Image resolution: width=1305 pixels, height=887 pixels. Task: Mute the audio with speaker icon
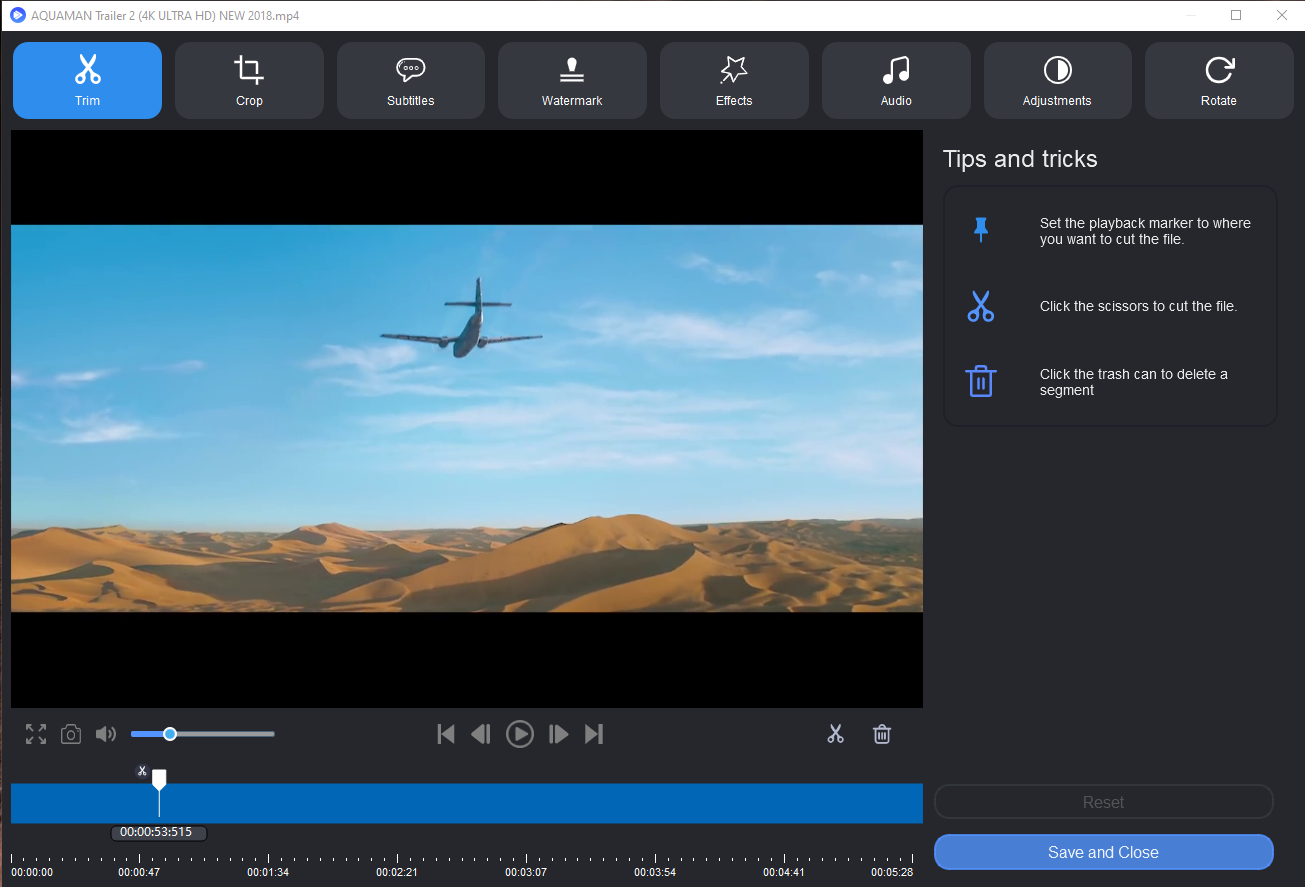click(106, 734)
